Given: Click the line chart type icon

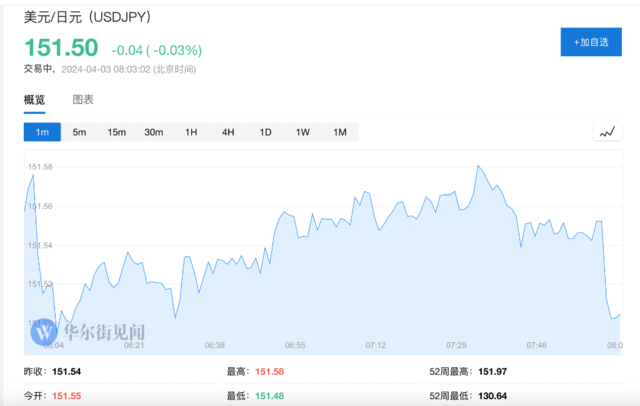Looking at the screenshot, I should click(x=607, y=132).
